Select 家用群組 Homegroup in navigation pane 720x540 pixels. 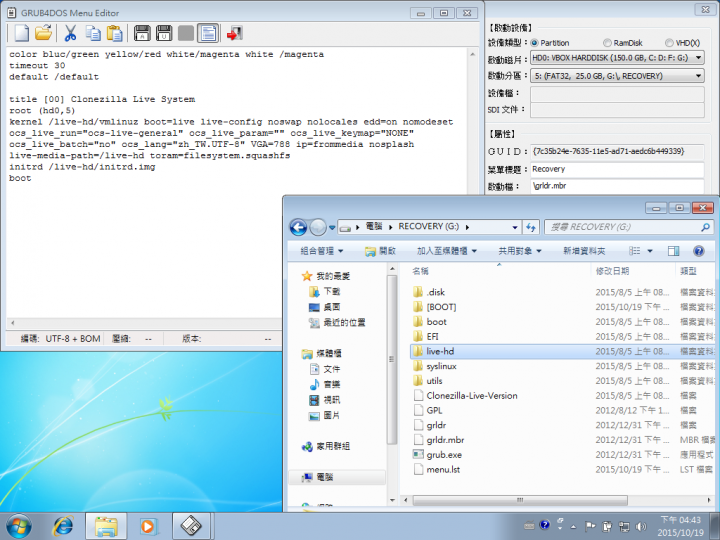coord(326,446)
